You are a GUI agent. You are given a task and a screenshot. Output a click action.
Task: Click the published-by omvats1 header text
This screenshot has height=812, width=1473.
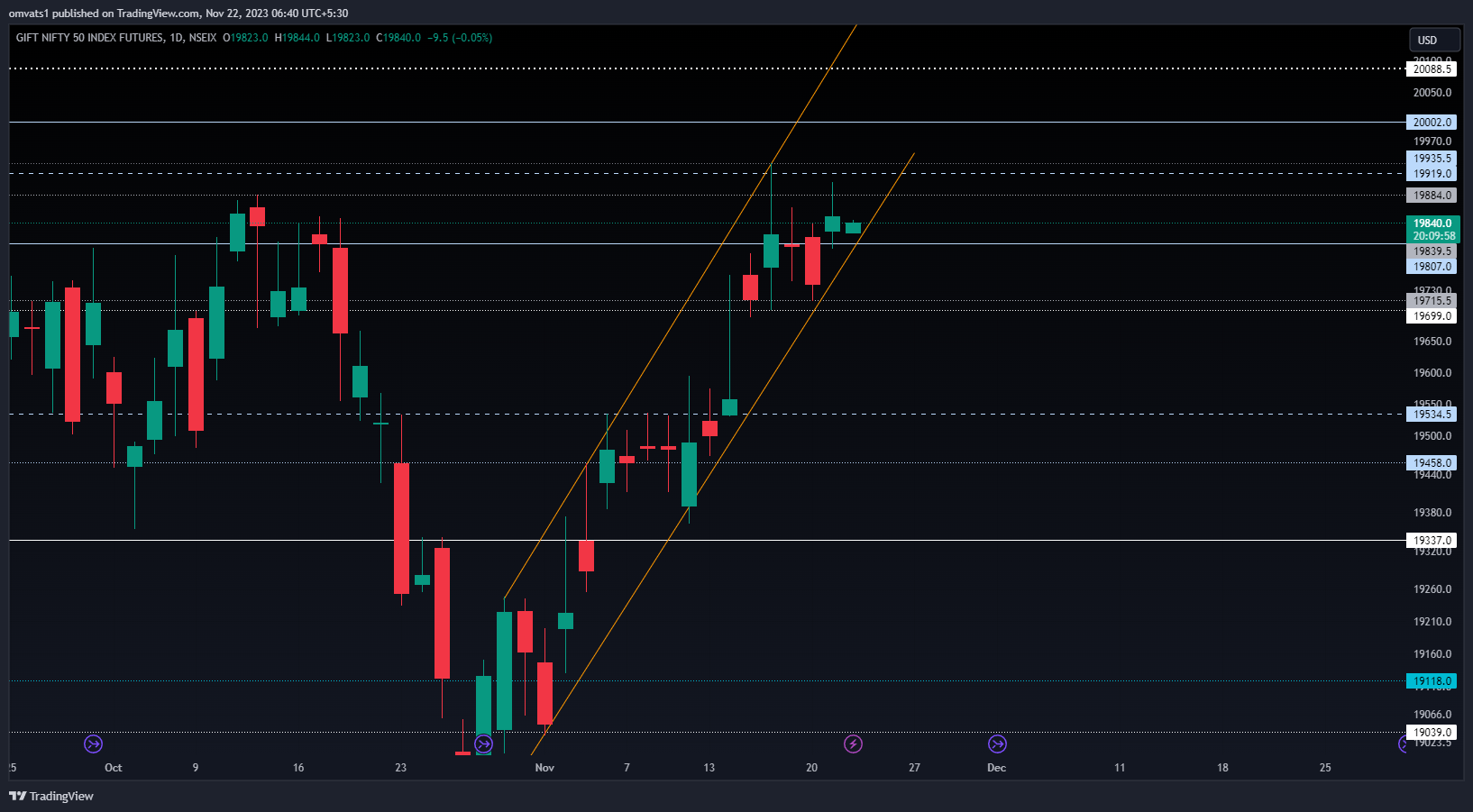178,13
